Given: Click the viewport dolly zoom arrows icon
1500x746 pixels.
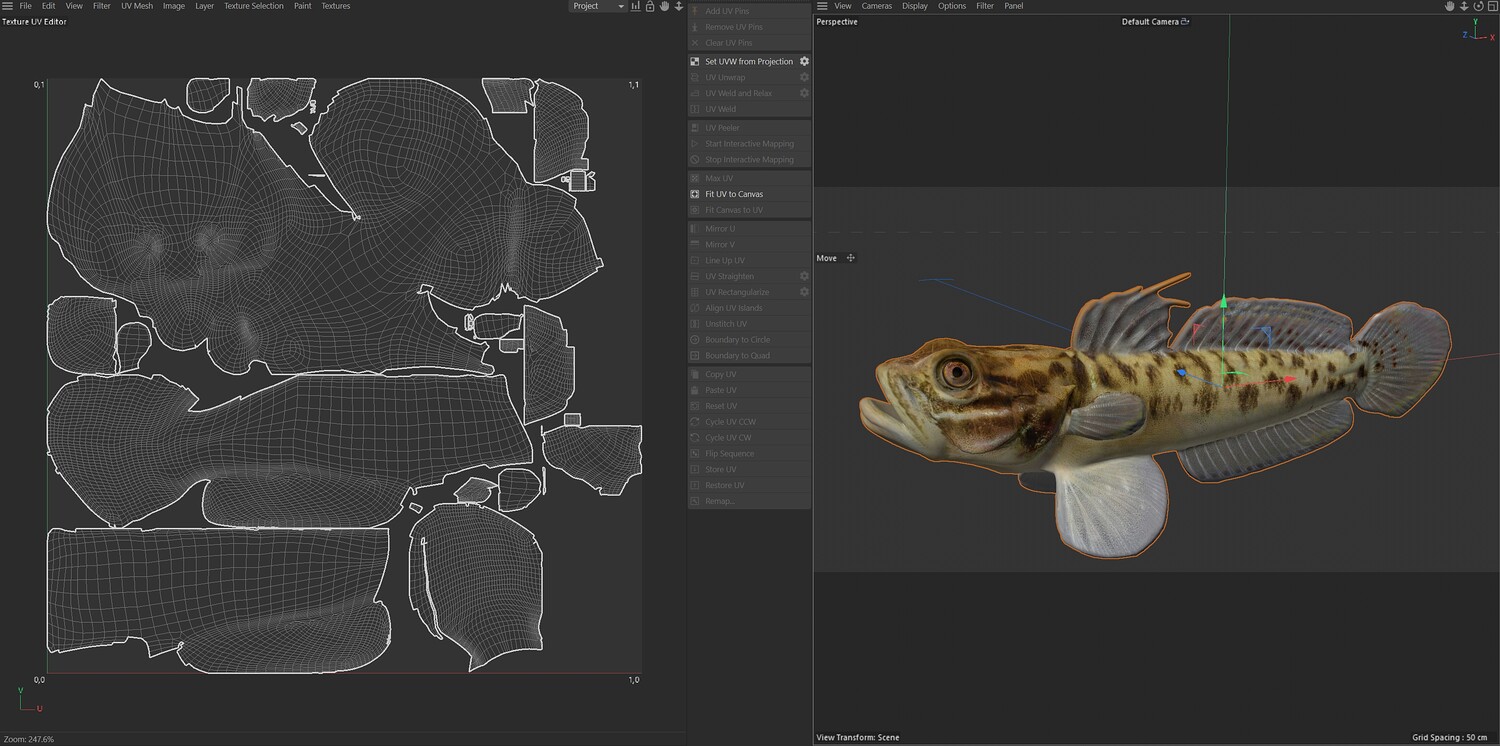Looking at the screenshot, I should (x=1463, y=6).
